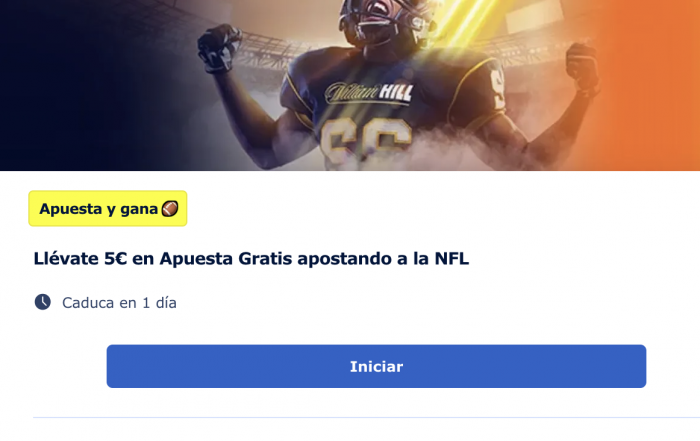The height and width of the screenshot is (441, 700).
Task: Click the dark navy area of the banner
Action: [67, 85]
